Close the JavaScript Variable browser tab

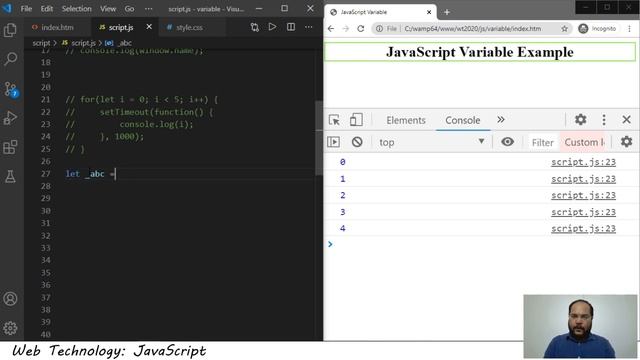pos(429,12)
